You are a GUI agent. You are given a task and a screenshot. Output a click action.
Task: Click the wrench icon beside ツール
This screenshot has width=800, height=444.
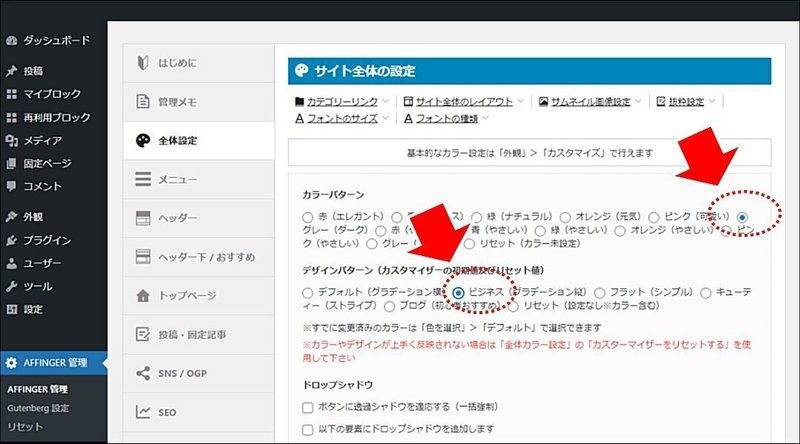(11, 286)
